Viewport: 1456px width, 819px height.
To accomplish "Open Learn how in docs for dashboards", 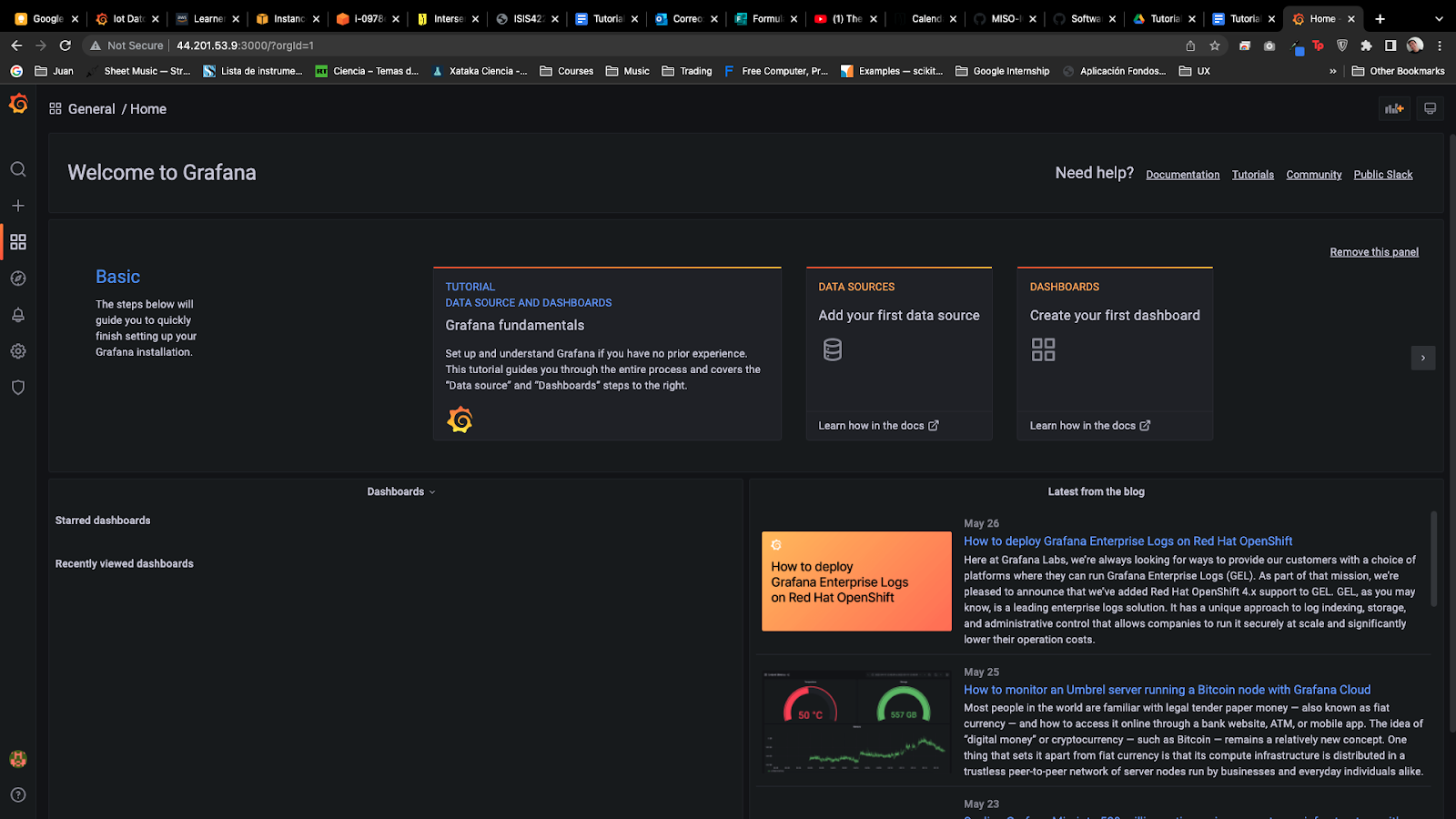I will (x=1090, y=426).
